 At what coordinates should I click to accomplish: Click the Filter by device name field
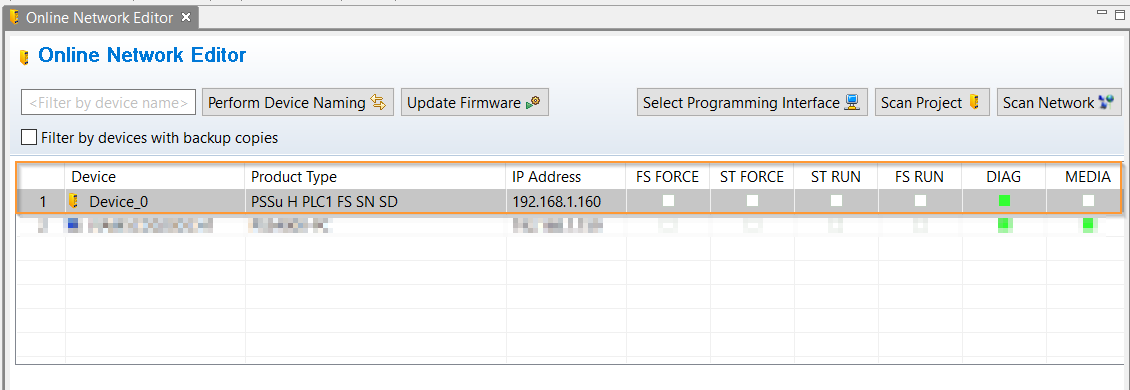click(x=108, y=102)
